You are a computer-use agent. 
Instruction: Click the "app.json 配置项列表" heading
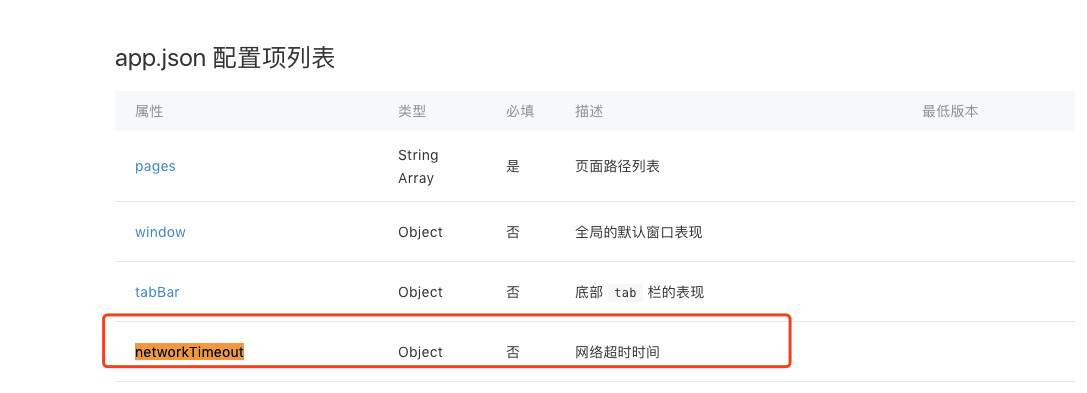[225, 58]
